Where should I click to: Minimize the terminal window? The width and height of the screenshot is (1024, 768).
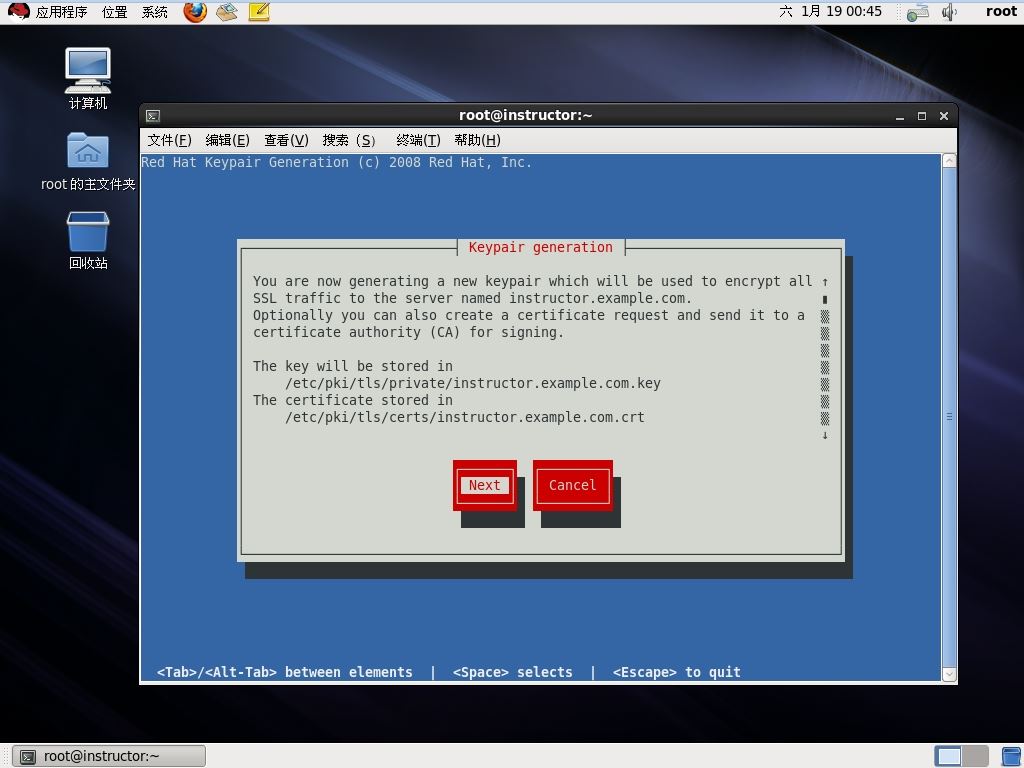coord(900,116)
